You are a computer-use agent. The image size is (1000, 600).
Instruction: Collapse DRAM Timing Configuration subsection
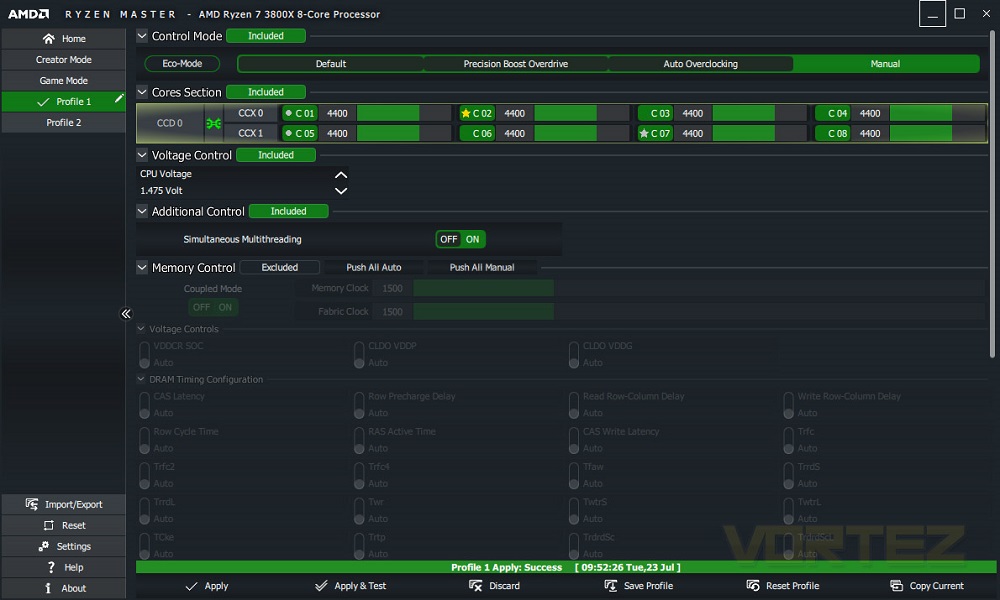point(141,379)
